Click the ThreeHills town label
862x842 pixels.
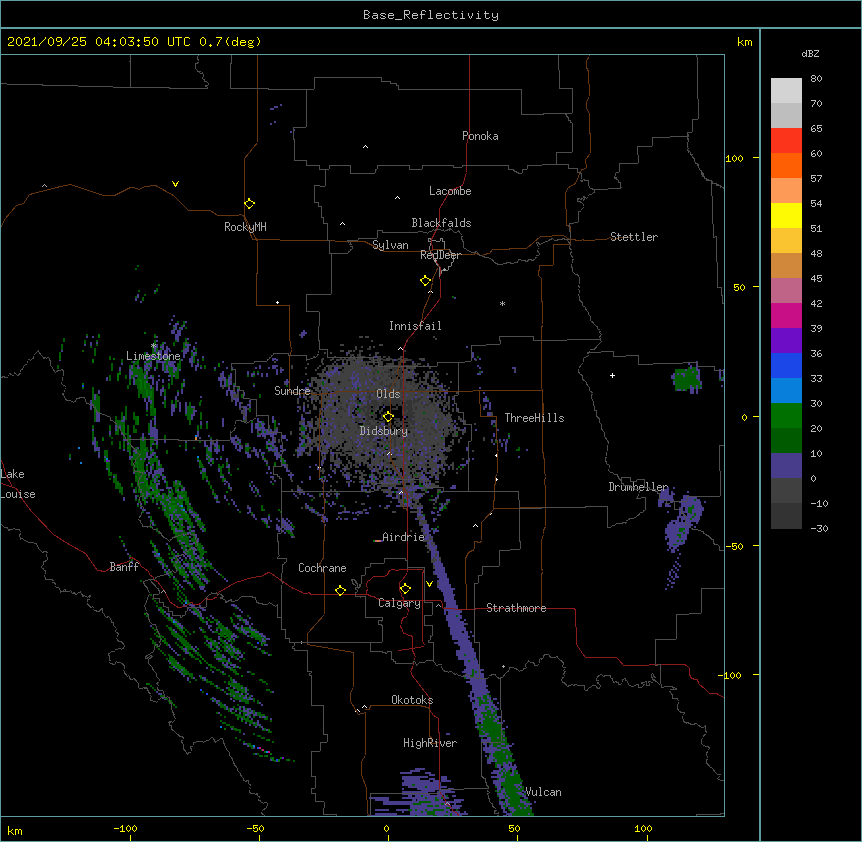pos(534,418)
